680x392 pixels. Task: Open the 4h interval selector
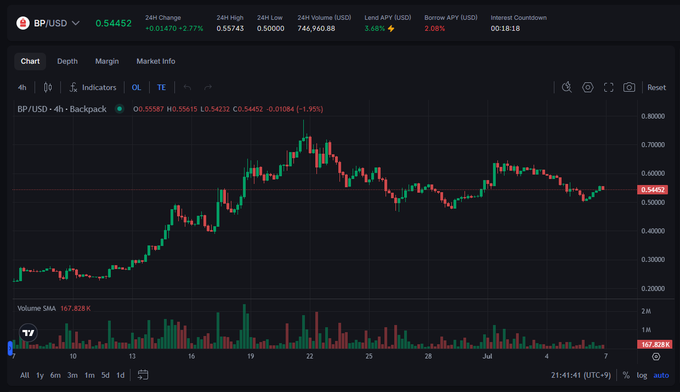tap(22, 88)
